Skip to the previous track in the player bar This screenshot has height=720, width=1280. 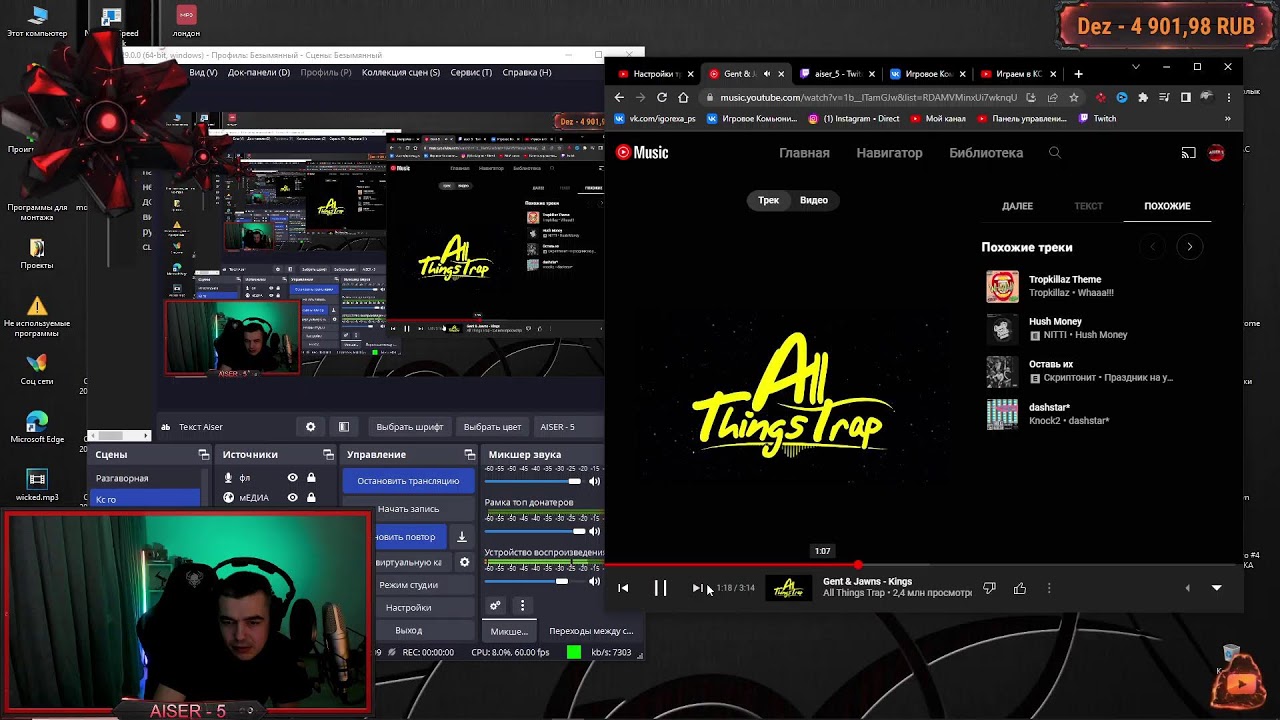(623, 588)
